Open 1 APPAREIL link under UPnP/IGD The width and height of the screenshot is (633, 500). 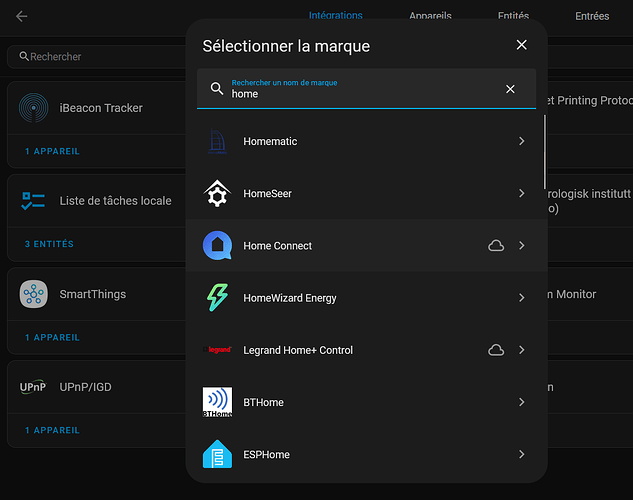click(52, 430)
